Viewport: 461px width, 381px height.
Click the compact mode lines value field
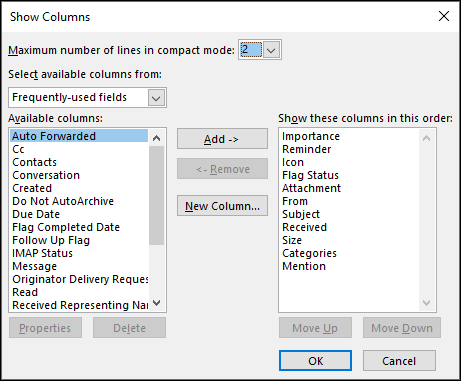pyautogui.click(x=251, y=50)
